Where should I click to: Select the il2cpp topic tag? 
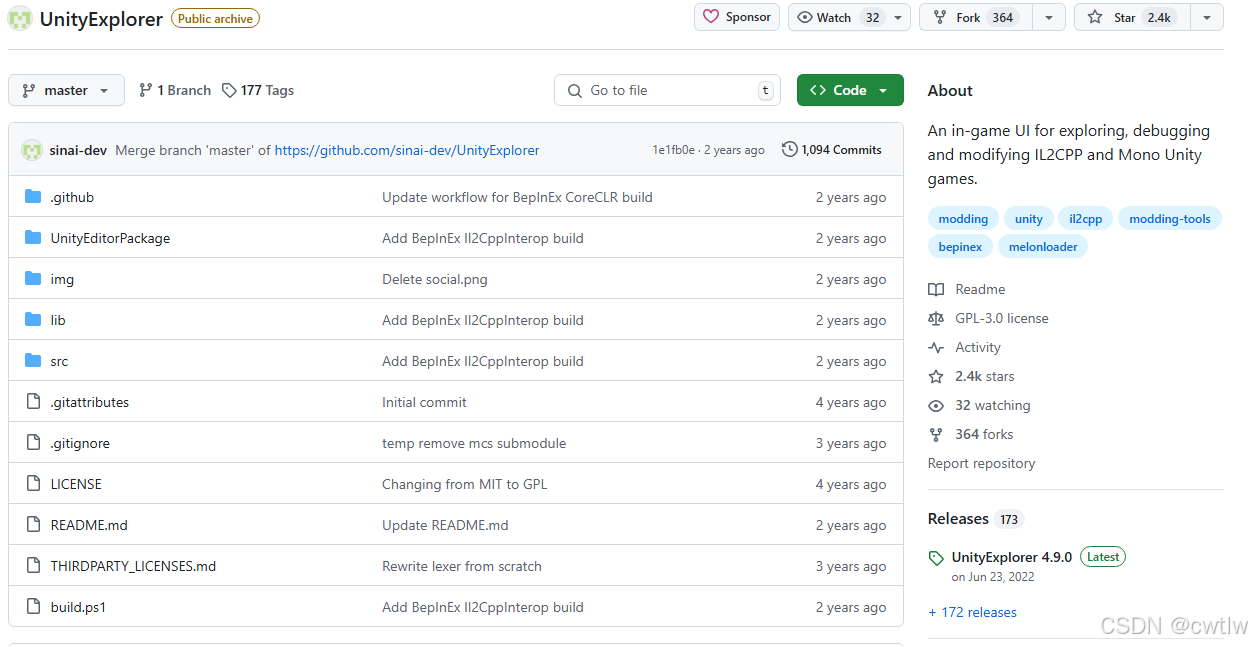click(1085, 219)
